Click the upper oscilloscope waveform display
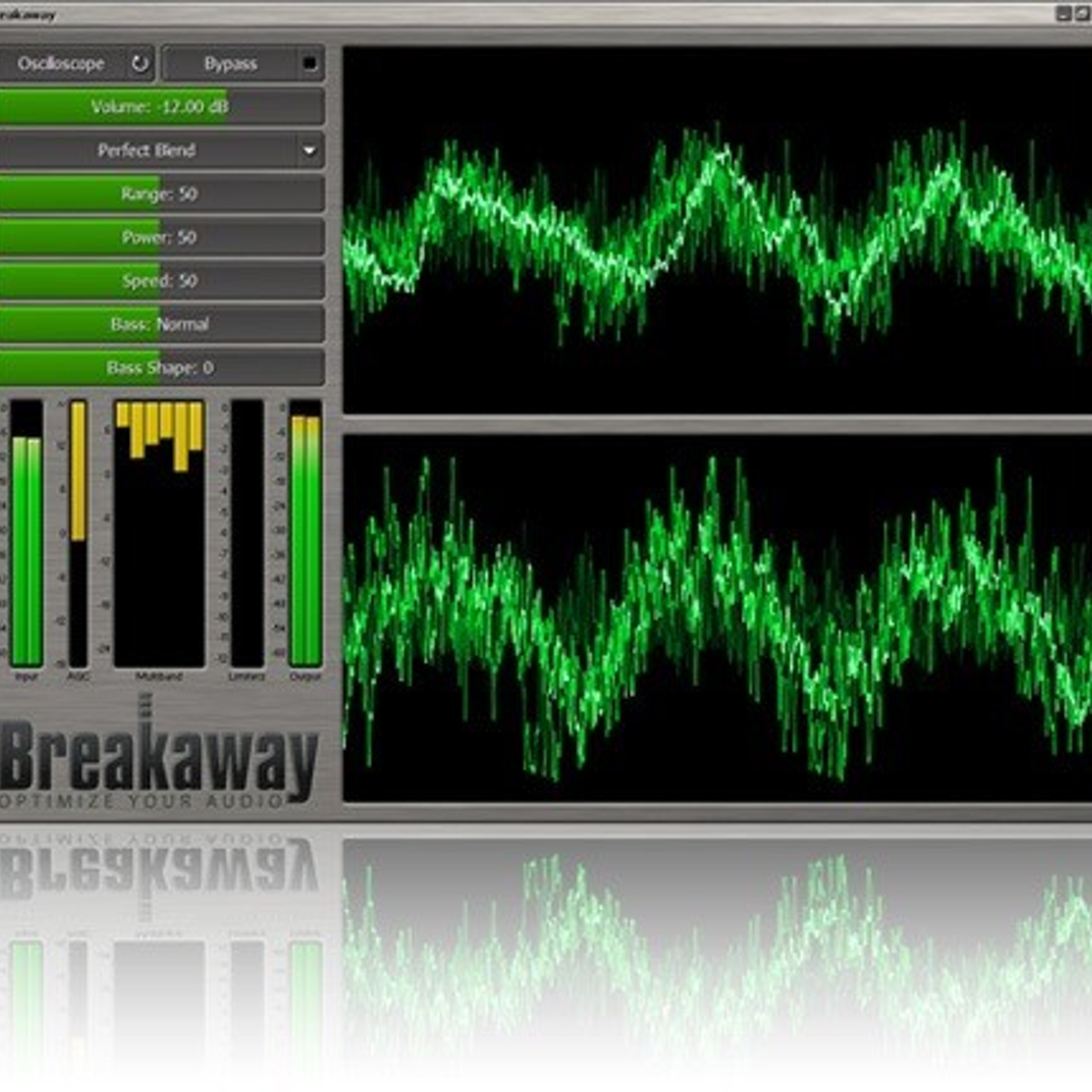1092x1092 pixels. [x=717, y=229]
